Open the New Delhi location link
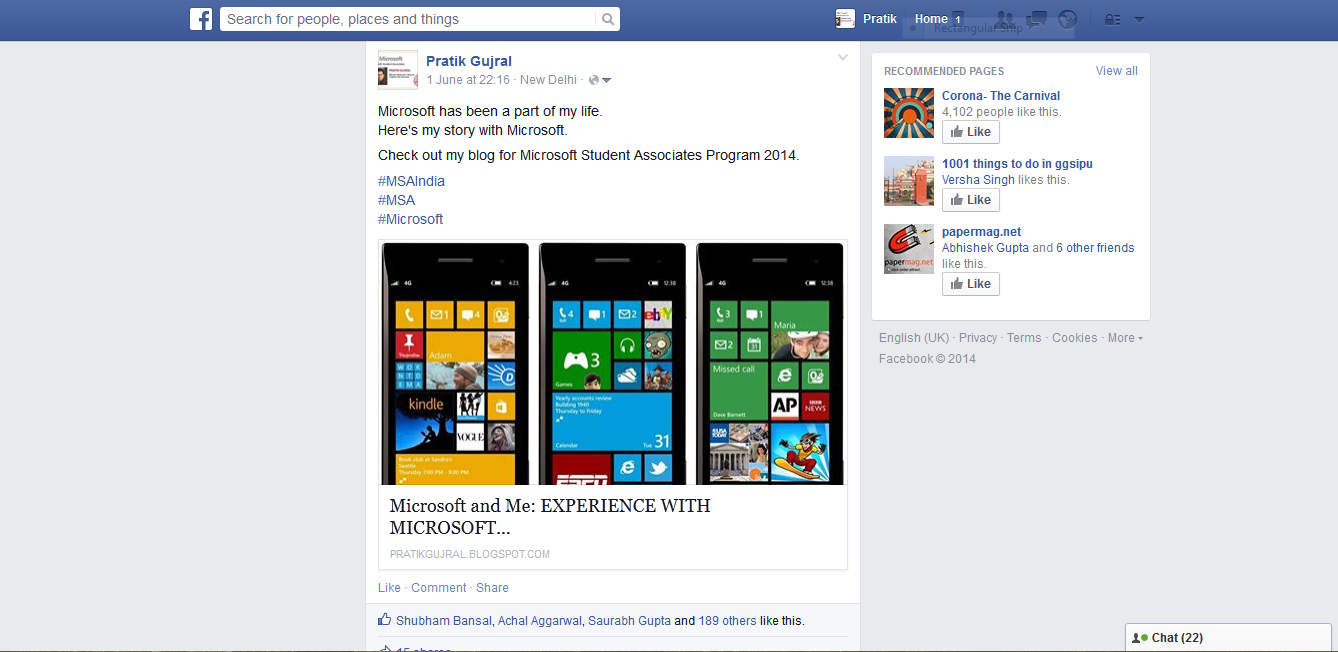The image size is (1338, 652). (x=548, y=80)
